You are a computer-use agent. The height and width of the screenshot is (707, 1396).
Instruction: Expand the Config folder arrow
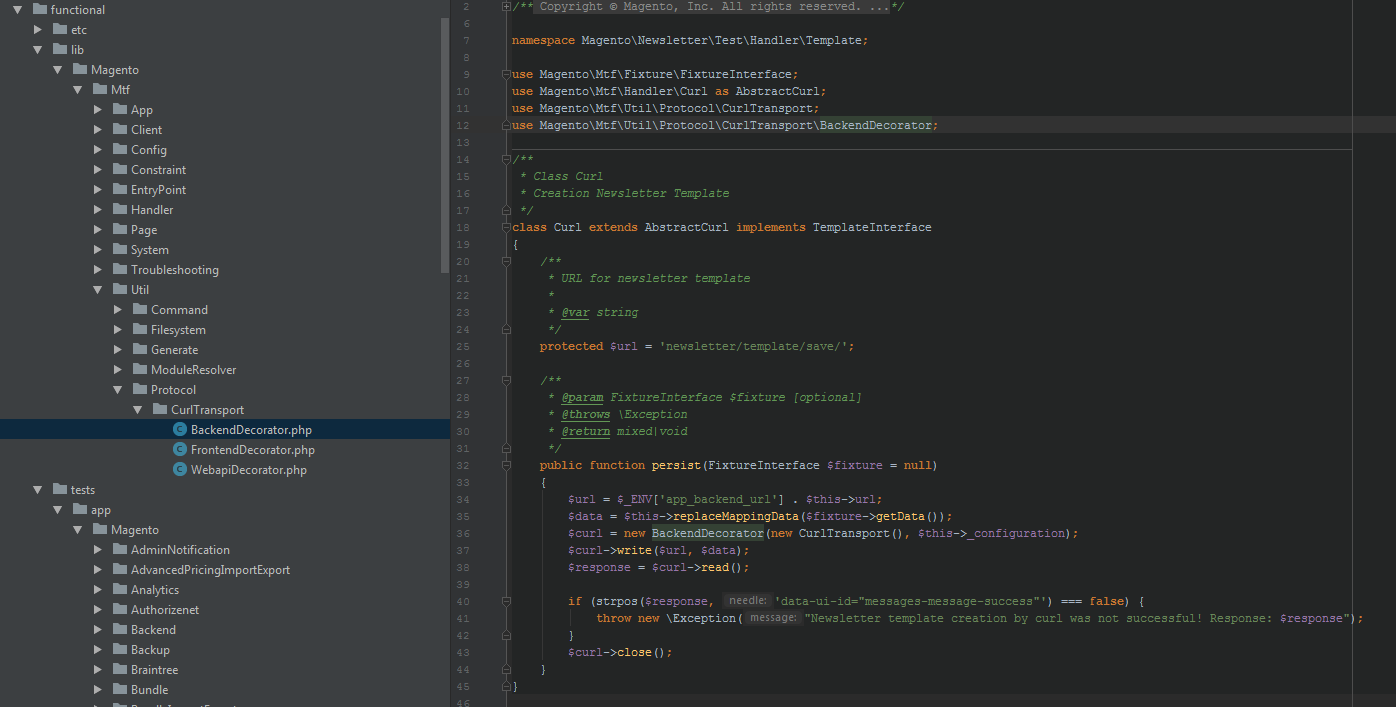[98, 150]
